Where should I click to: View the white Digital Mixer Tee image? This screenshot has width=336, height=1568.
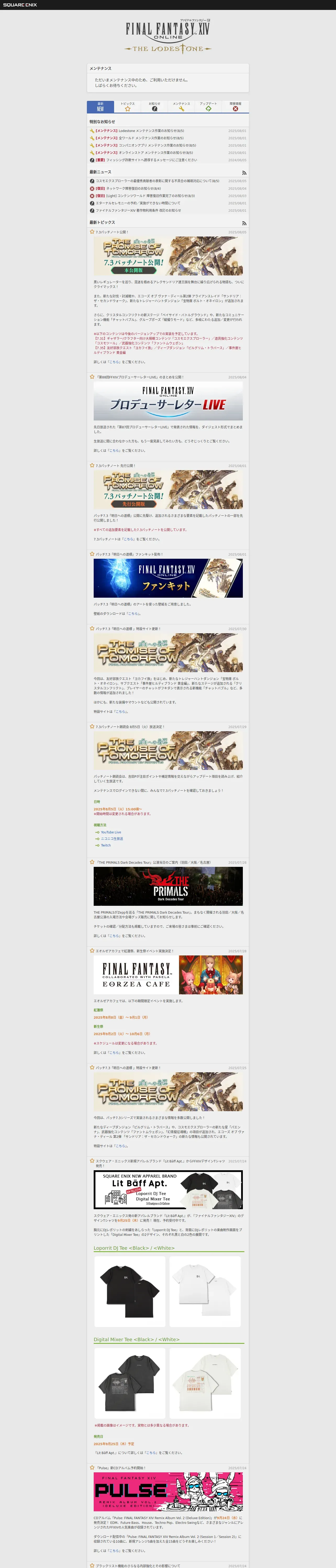point(205,1383)
